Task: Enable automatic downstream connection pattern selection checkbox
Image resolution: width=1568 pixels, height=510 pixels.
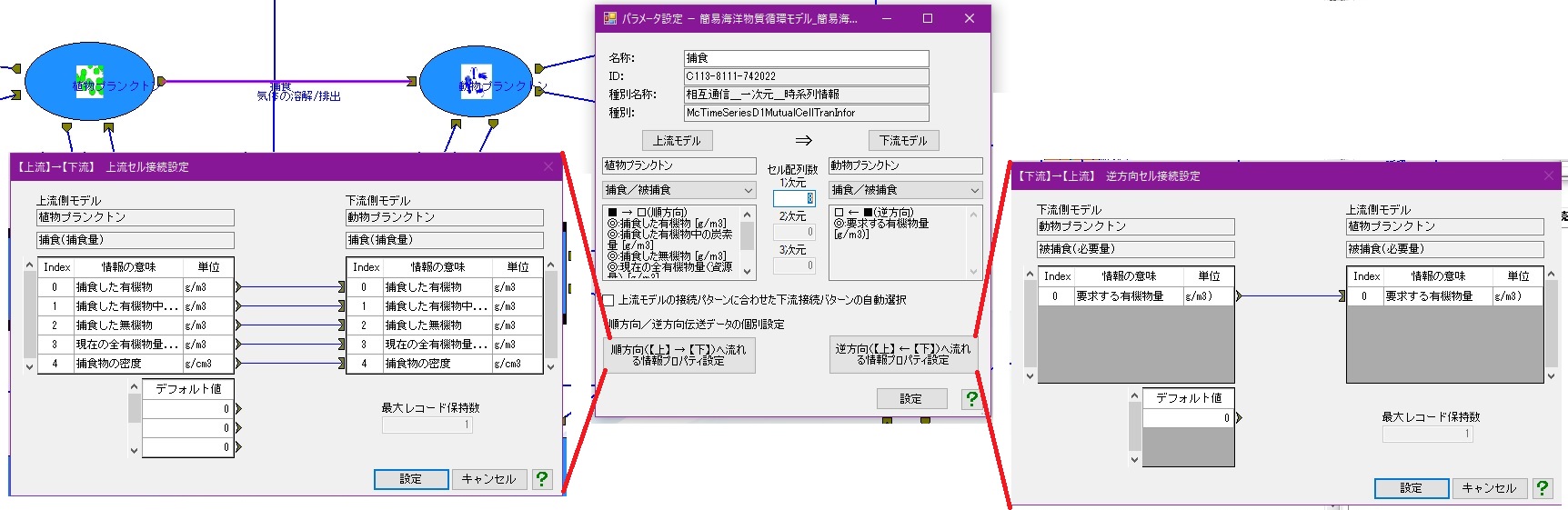Action: click(x=608, y=300)
